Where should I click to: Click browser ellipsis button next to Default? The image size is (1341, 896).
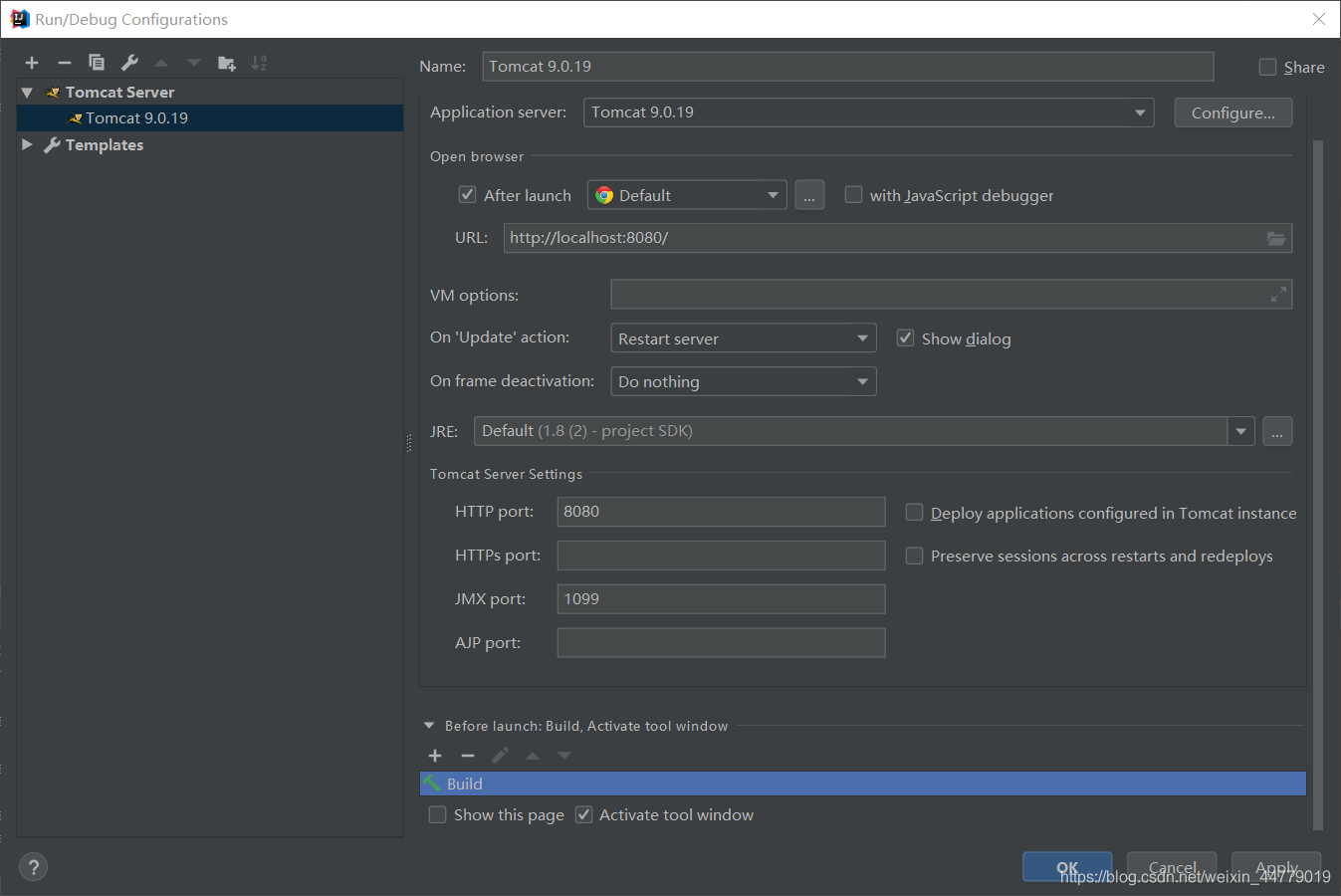(x=809, y=195)
